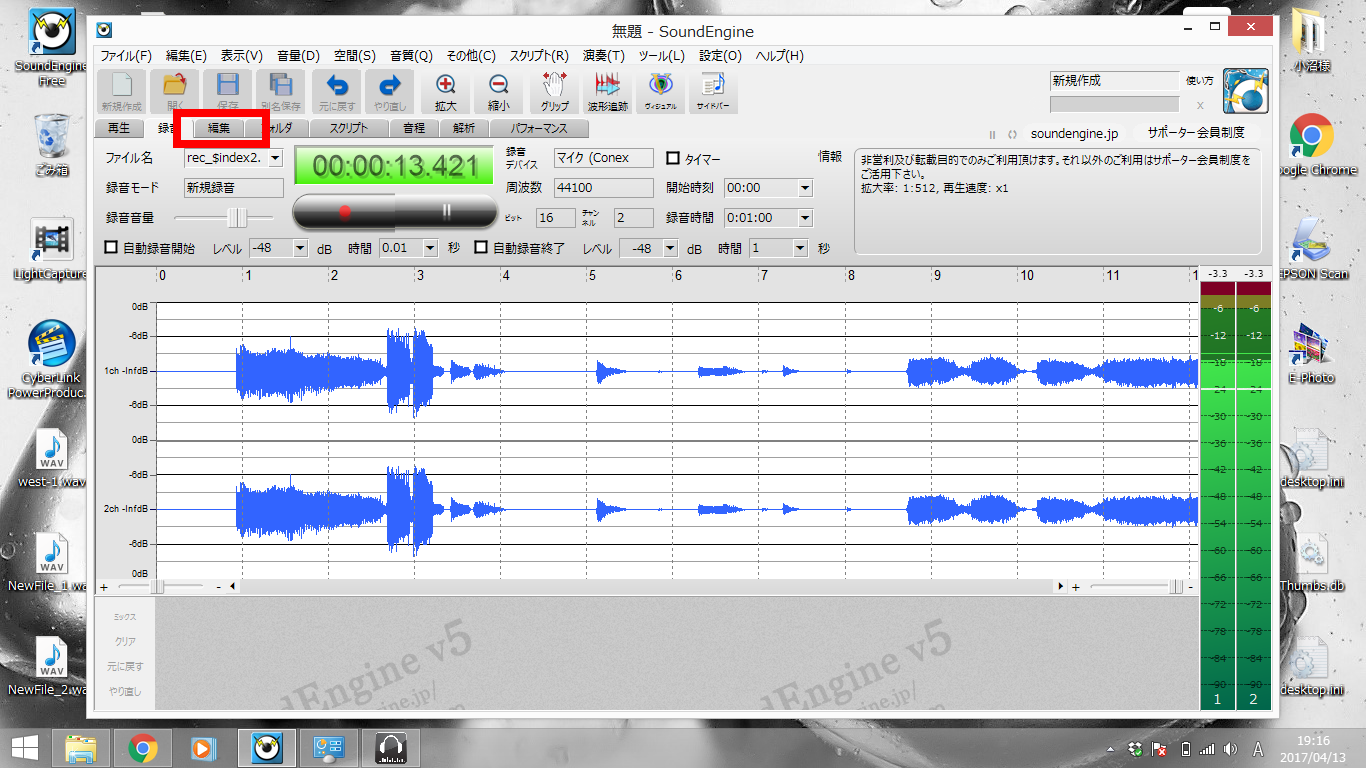Pause recording with the pause button
Viewport: 1366px width, 768px height.
pos(447,212)
